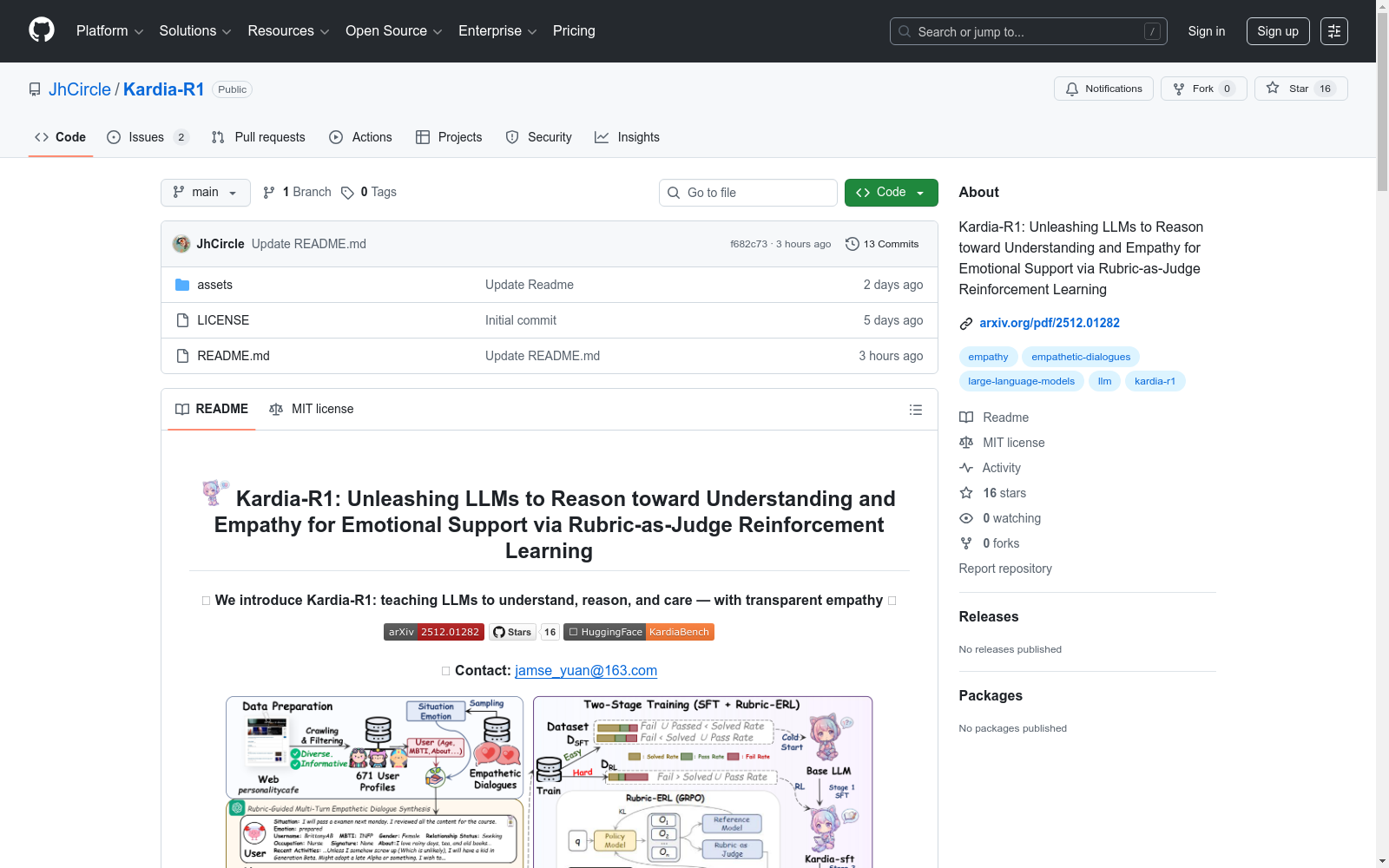Viewport: 1389px width, 868px height.
Task: Click the tag icon next to Tags
Action: click(x=347, y=193)
